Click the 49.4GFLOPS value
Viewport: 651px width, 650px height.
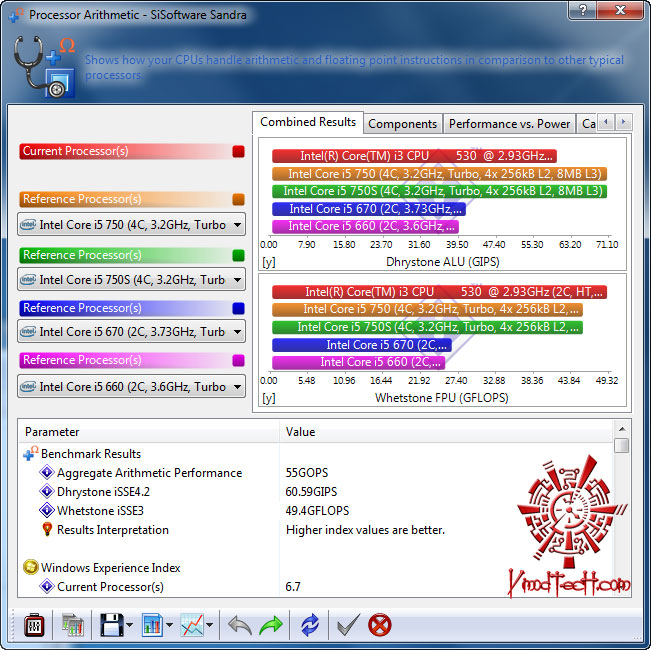coord(317,511)
